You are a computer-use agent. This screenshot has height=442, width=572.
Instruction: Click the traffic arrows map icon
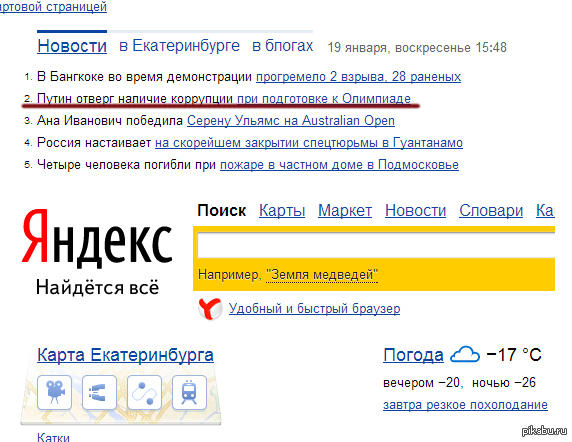pos(99,392)
